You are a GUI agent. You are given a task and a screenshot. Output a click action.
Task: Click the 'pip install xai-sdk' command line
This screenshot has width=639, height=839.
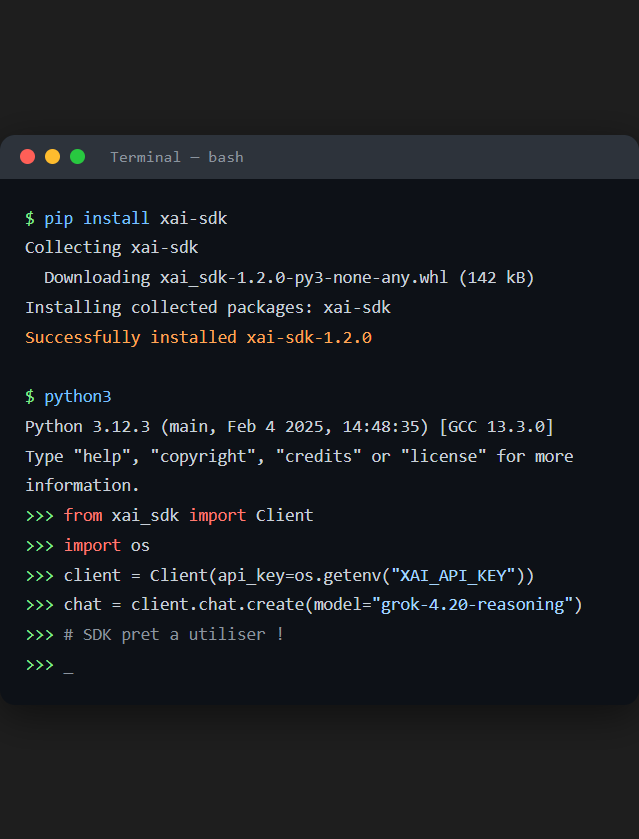point(126,218)
